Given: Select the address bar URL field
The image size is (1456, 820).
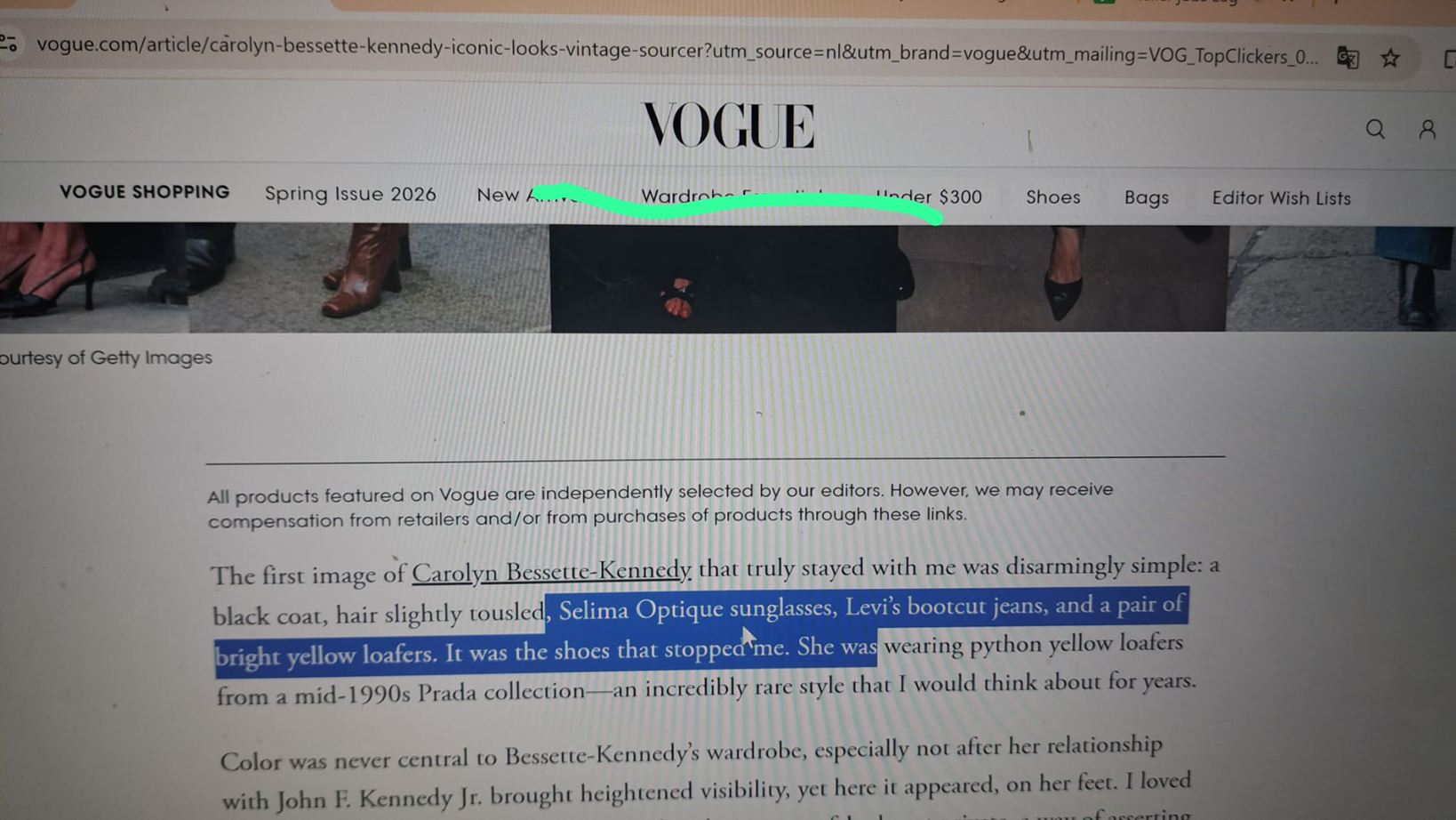Looking at the screenshot, I should (676, 50).
